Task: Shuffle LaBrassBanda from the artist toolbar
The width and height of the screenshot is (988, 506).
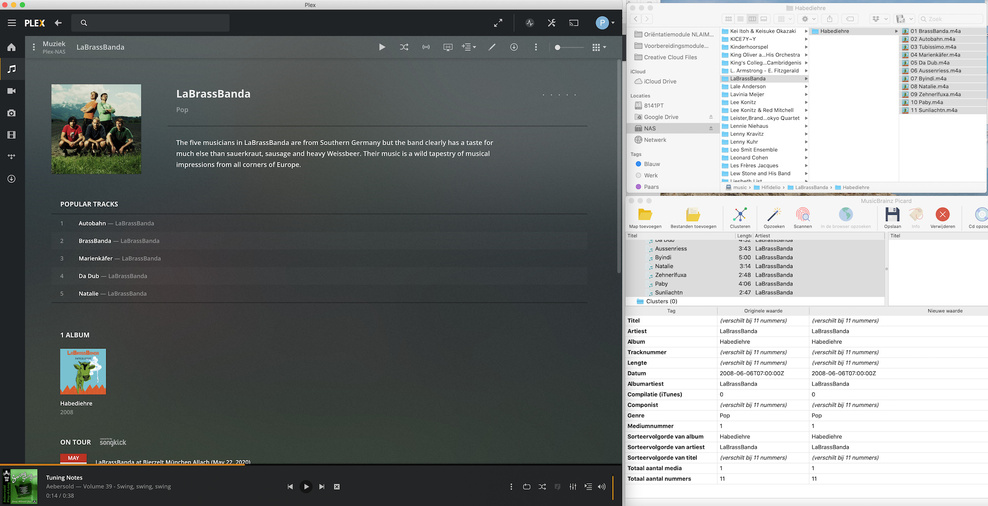Action: [404, 47]
